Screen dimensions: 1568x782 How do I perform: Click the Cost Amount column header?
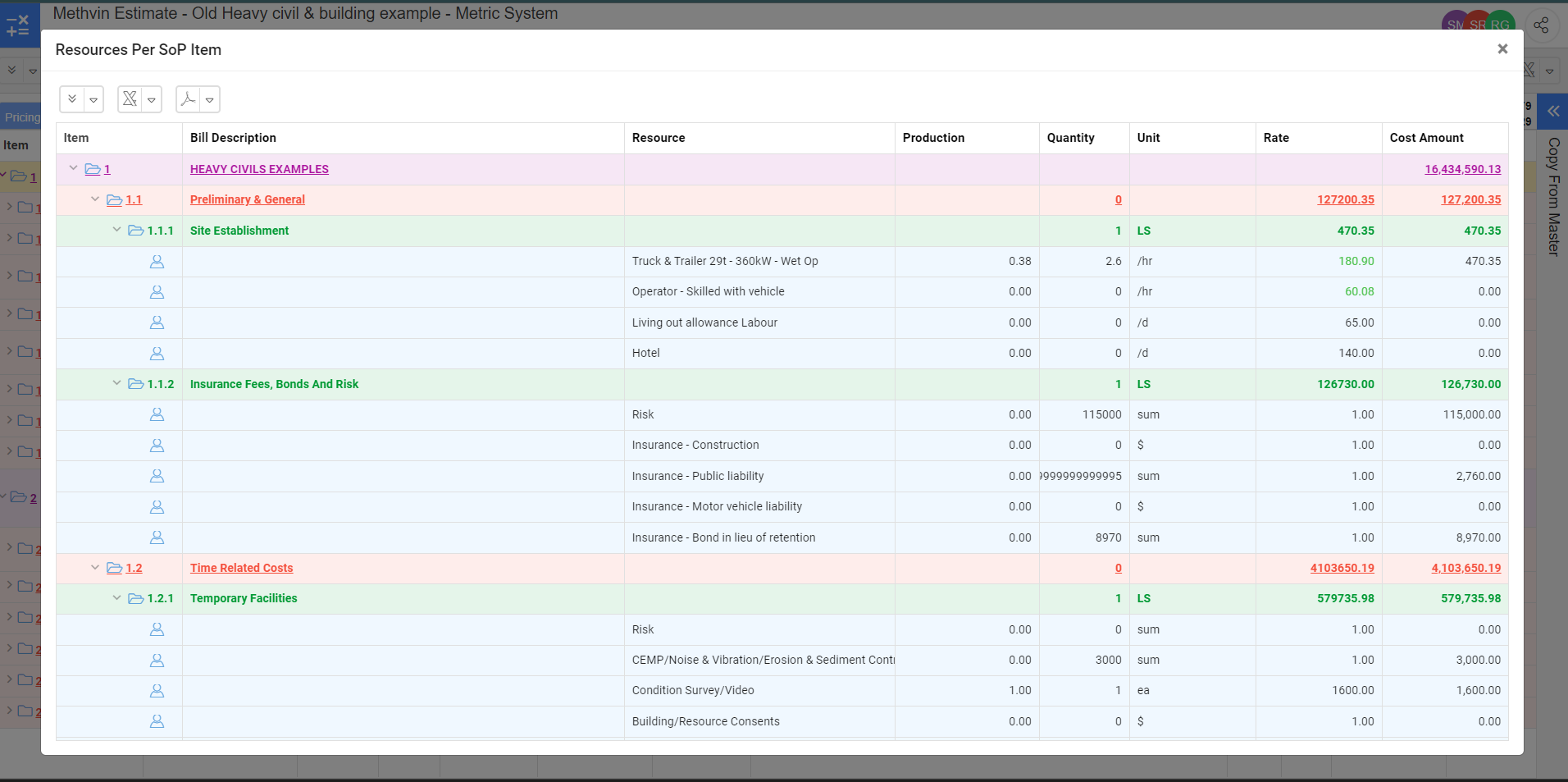1426,138
